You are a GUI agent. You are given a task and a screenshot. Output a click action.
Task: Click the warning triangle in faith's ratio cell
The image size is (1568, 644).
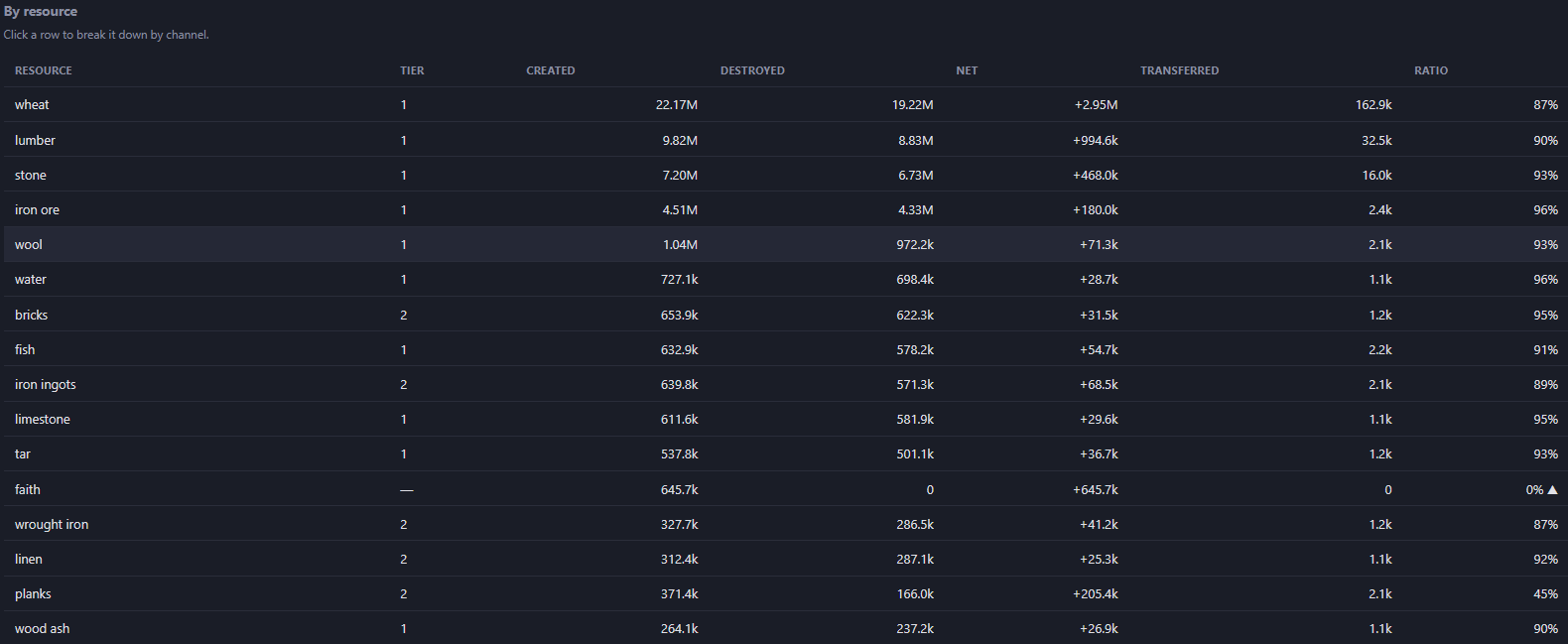(x=1552, y=489)
